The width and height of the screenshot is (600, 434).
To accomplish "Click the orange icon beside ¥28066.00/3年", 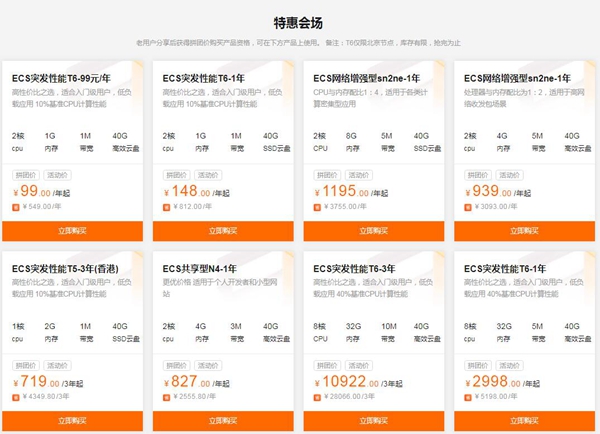I will click(x=317, y=397).
